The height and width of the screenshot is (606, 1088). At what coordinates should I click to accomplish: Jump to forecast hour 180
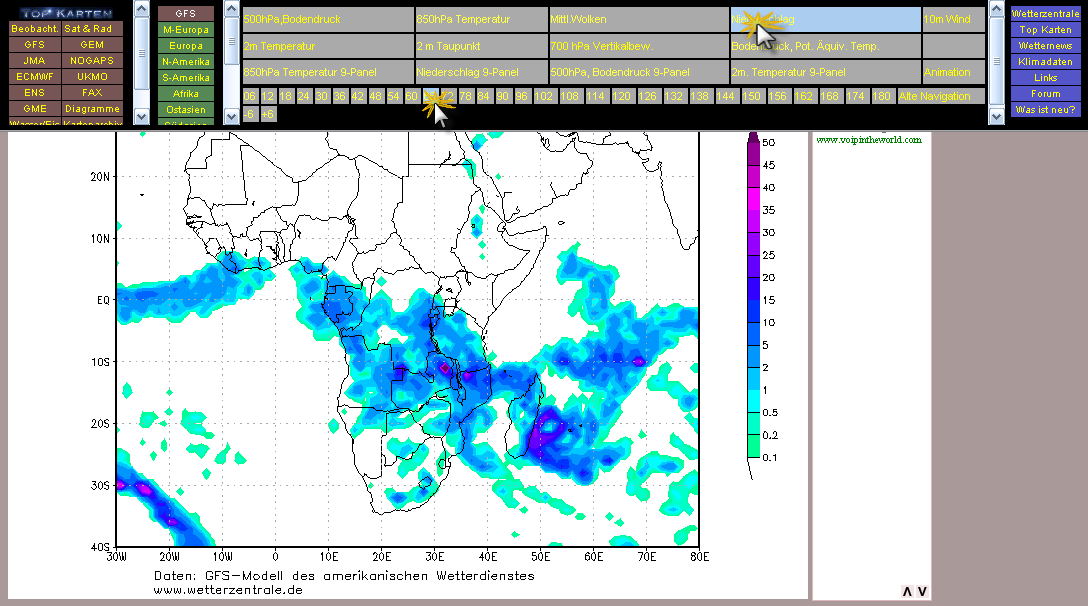click(x=881, y=96)
